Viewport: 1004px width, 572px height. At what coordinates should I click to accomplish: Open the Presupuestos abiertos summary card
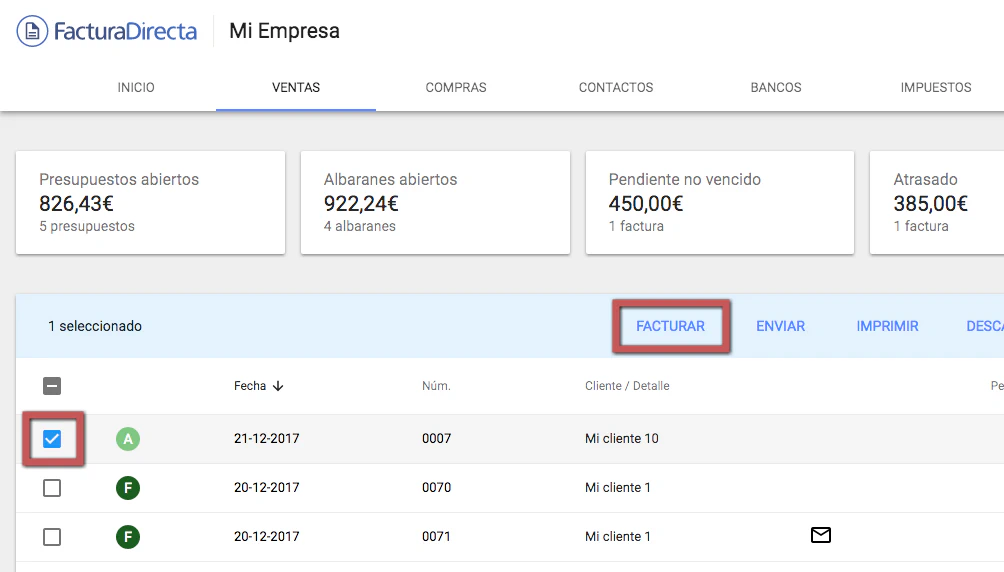click(150, 203)
